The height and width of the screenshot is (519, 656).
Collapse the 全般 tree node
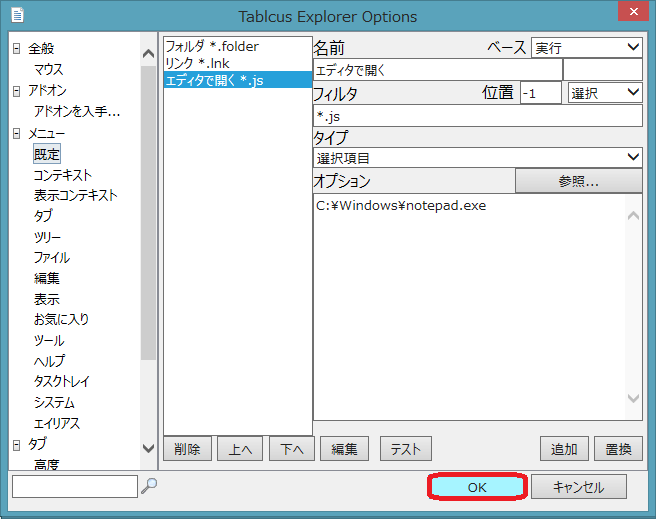pos(16,49)
